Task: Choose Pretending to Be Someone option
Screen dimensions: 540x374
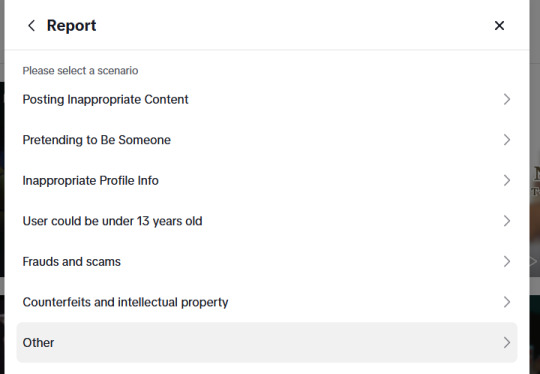Action: pyautogui.click(x=267, y=140)
